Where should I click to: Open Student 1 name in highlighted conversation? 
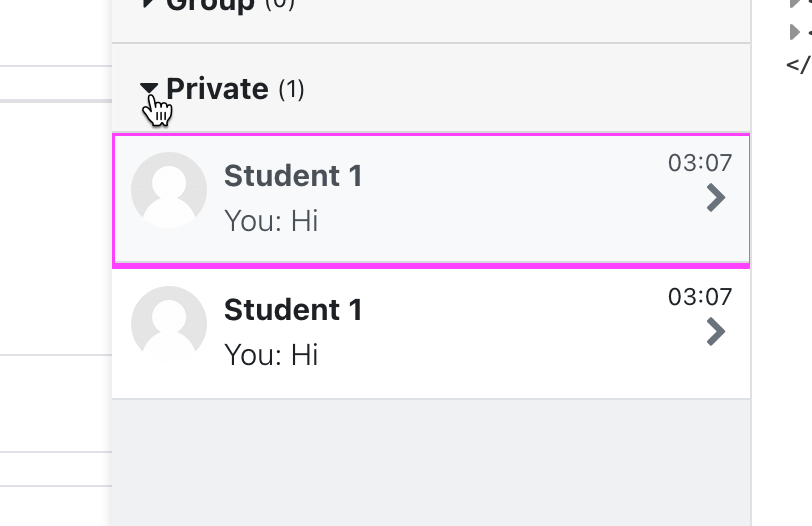pyautogui.click(x=293, y=176)
